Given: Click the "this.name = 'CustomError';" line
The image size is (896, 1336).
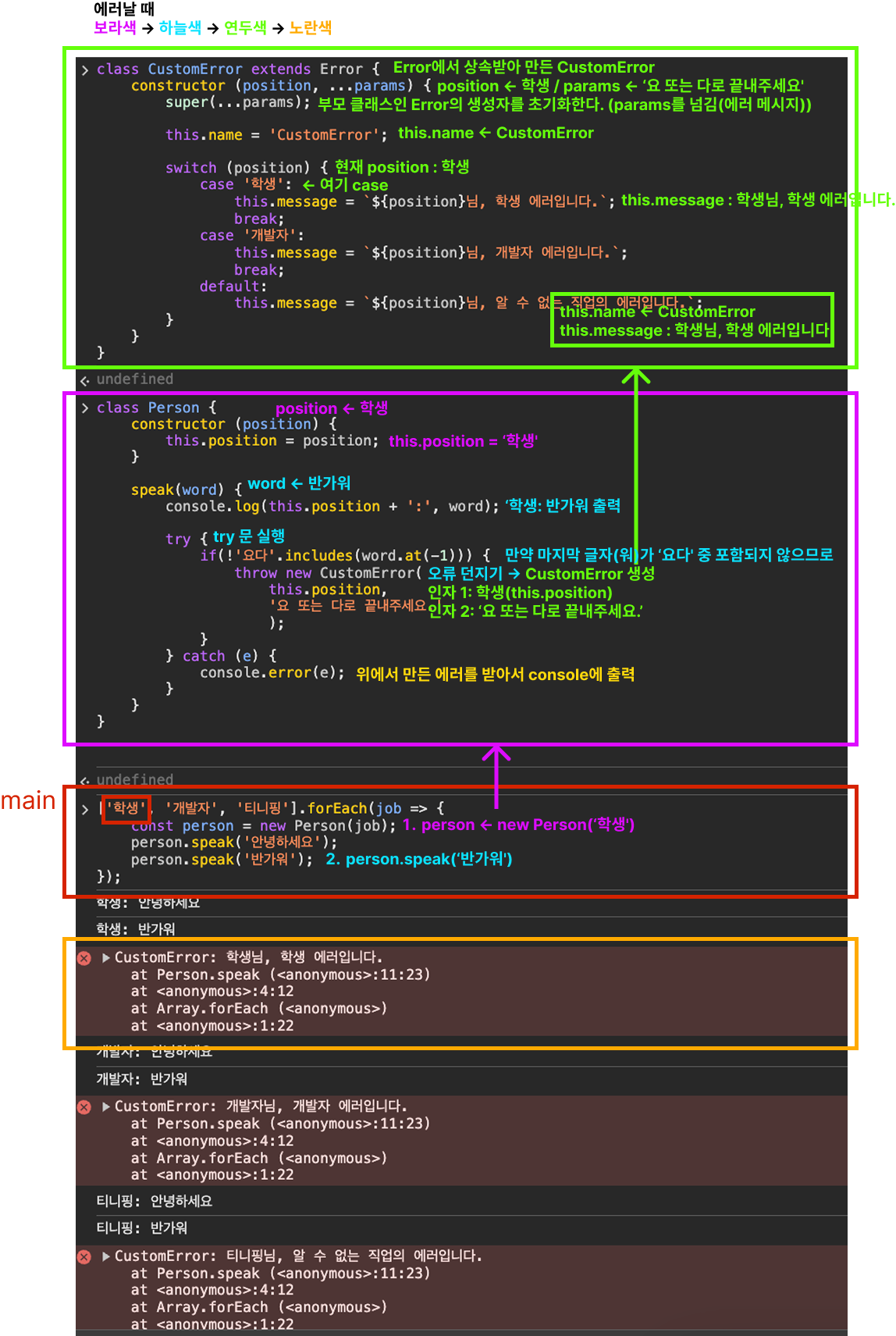Looking at the screenshot, I should (x=276, y=135).
